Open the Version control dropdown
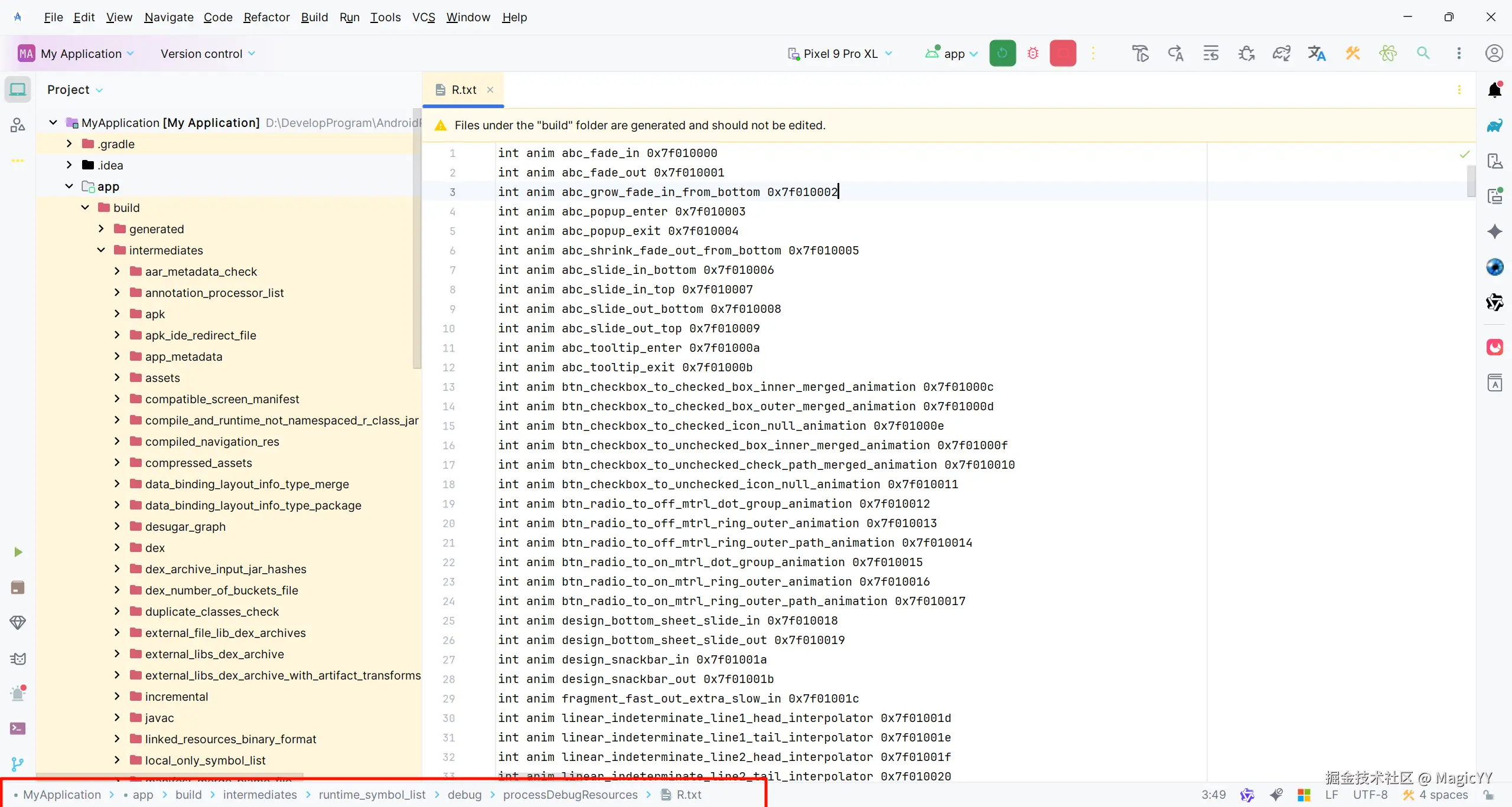1512x807 pixels. coord(208,54)
